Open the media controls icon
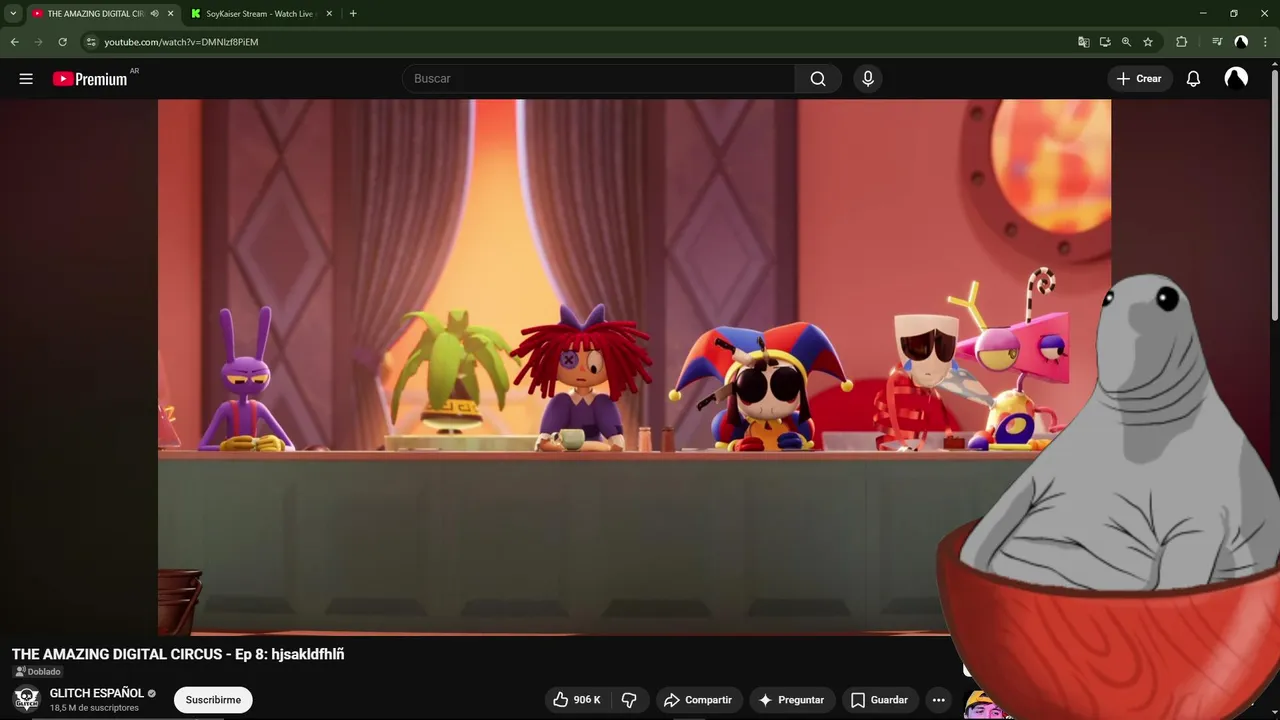The height and width of the screenshot is (720, 1280). [x=1217, y=42]
